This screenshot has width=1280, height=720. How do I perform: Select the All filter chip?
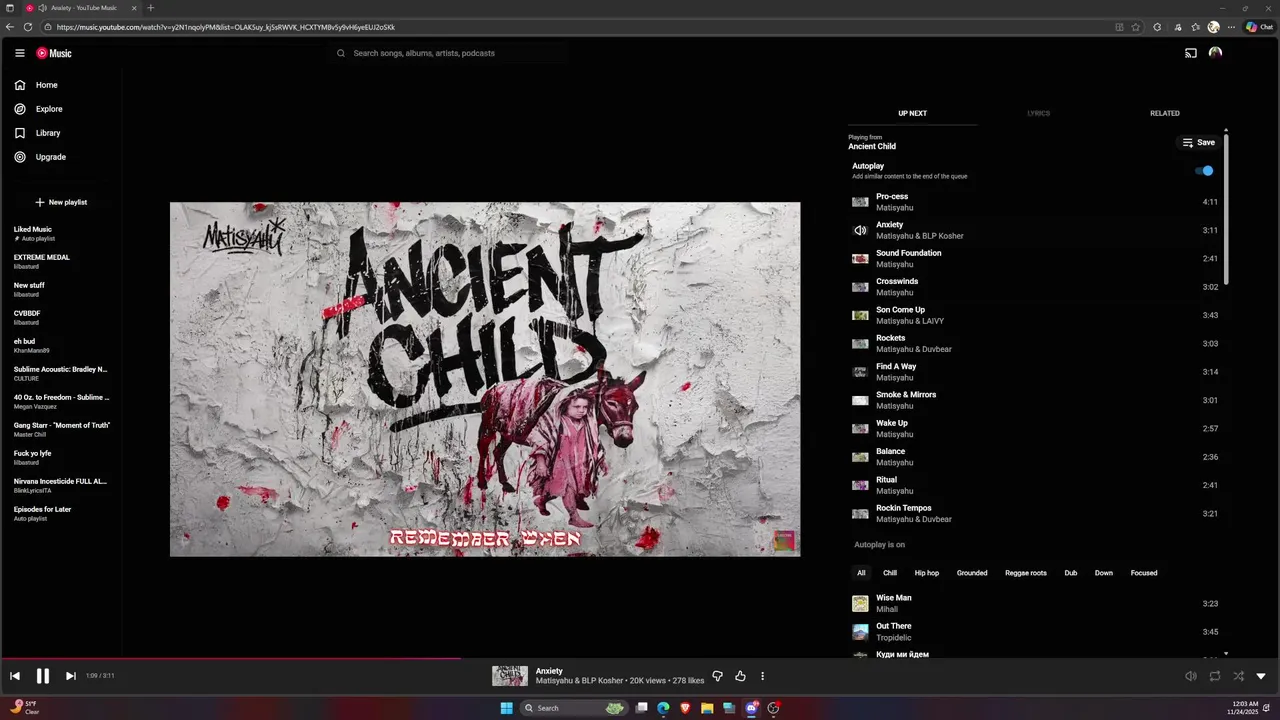coord(861,573)
